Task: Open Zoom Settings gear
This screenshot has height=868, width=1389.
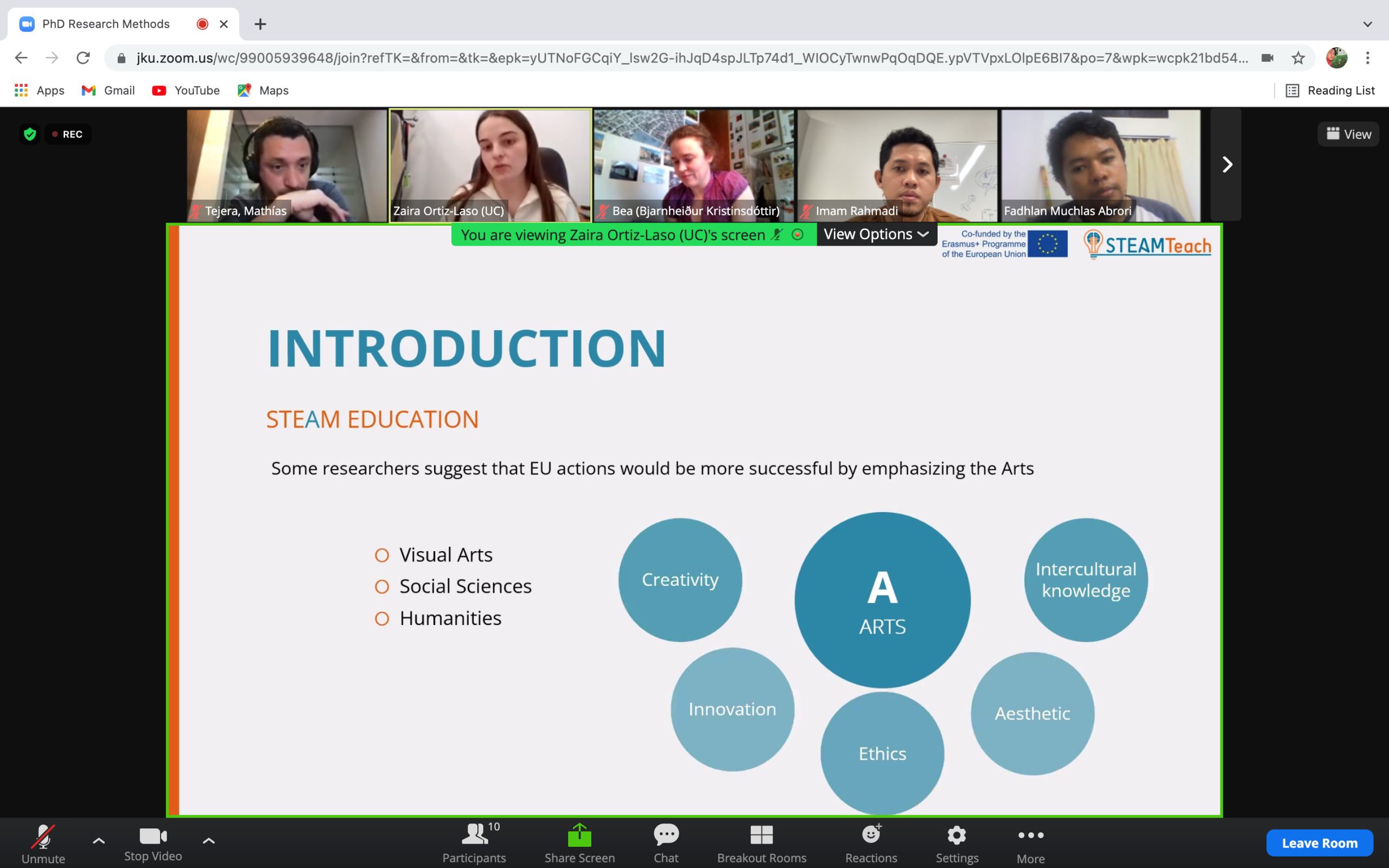Action: pos(956,835)
